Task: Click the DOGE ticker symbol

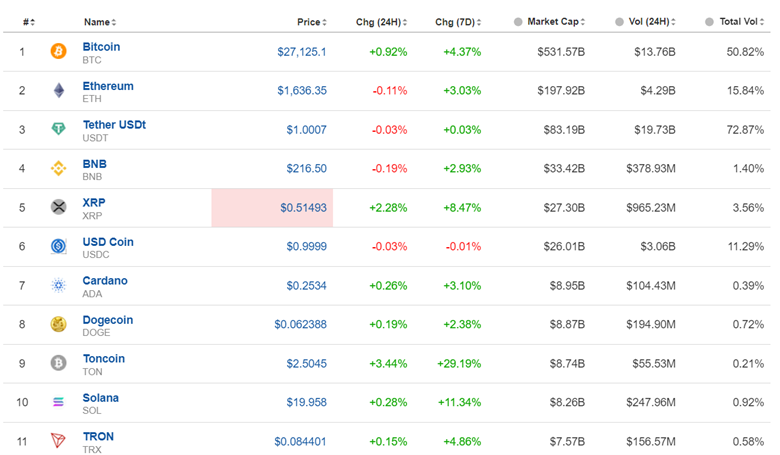Action: click(x=96, y=333)
